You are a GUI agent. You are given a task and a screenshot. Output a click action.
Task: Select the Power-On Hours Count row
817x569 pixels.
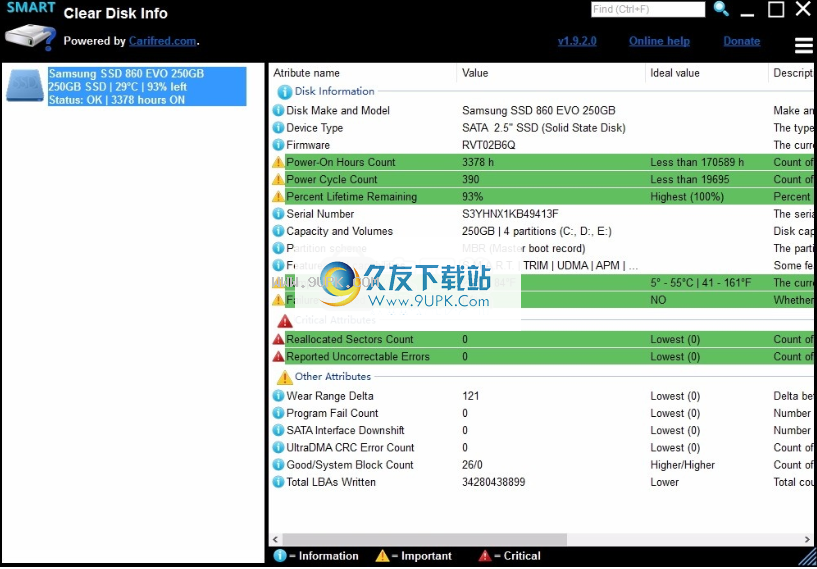[542, 162]
